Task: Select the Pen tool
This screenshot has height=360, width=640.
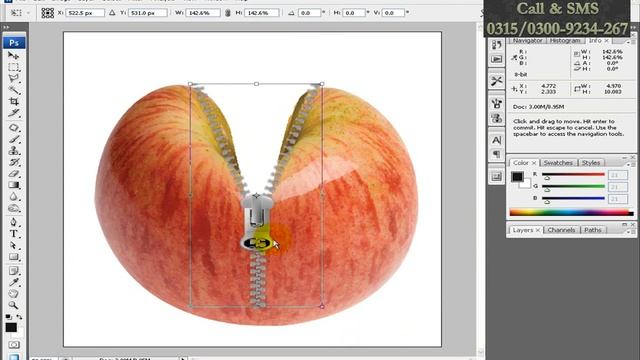Action: pos(13,222)
